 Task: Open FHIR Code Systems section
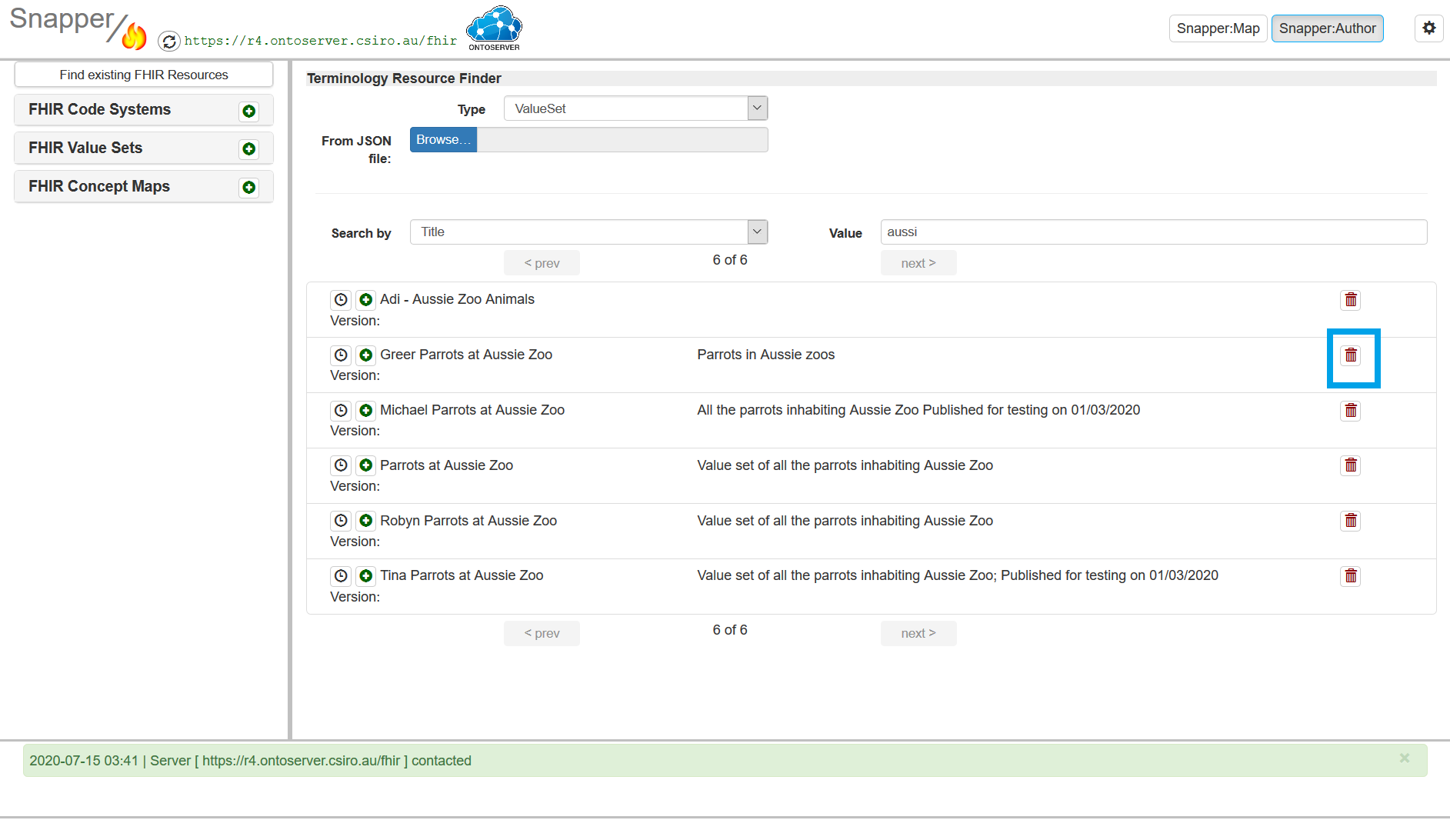(x=144, y=110)
